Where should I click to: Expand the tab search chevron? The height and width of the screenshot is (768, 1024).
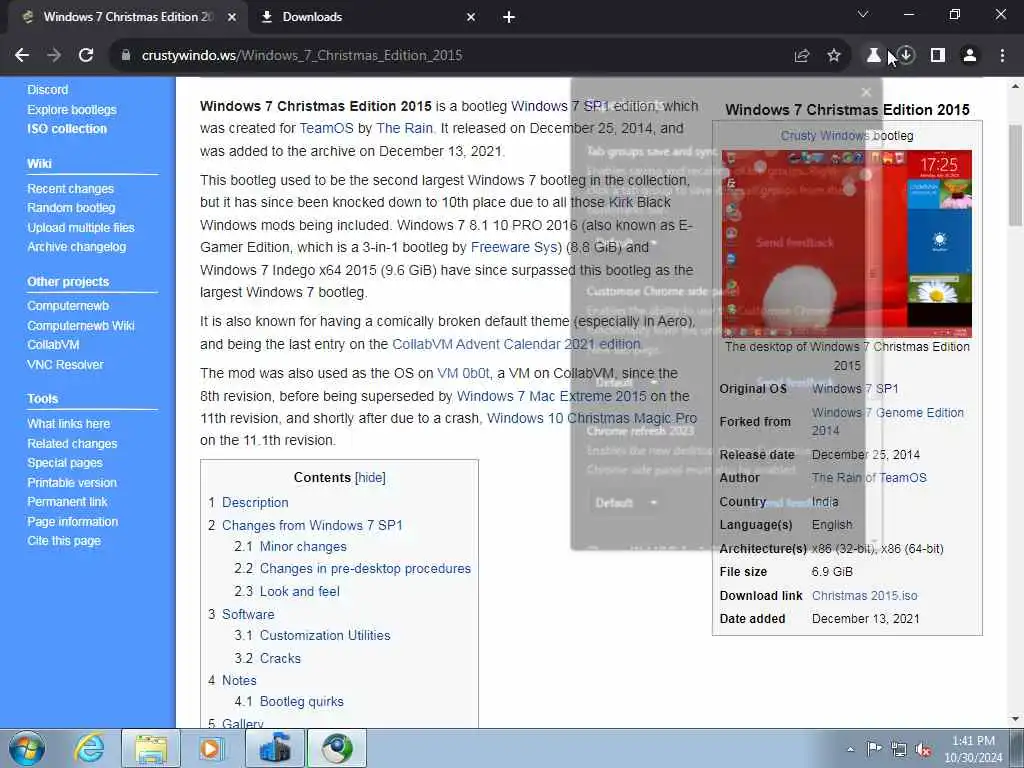[863, 14]
